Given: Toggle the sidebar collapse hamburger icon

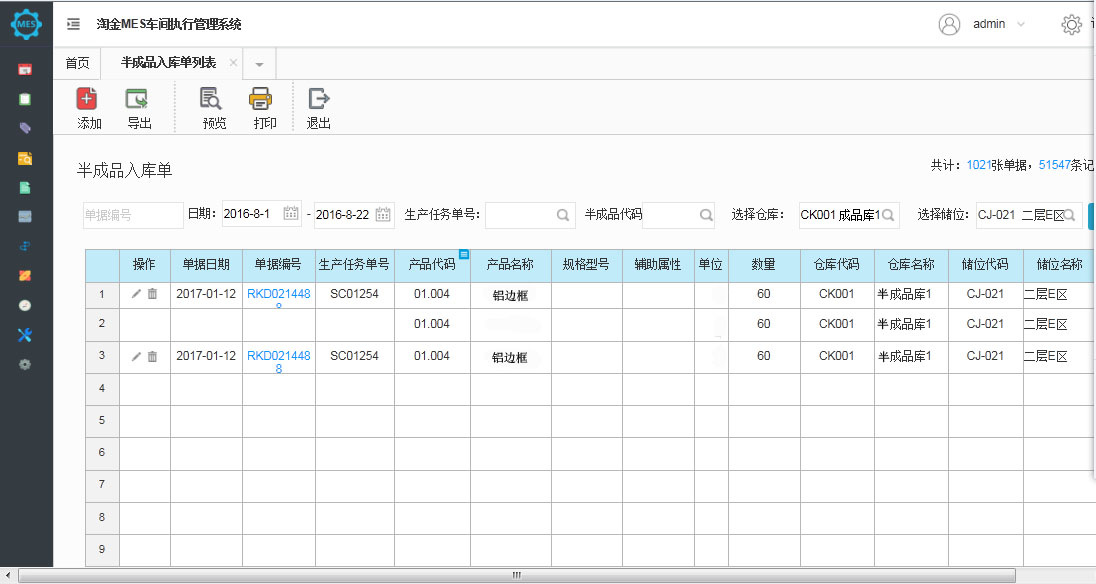Looking at the screenshot, I should (73, 24).
